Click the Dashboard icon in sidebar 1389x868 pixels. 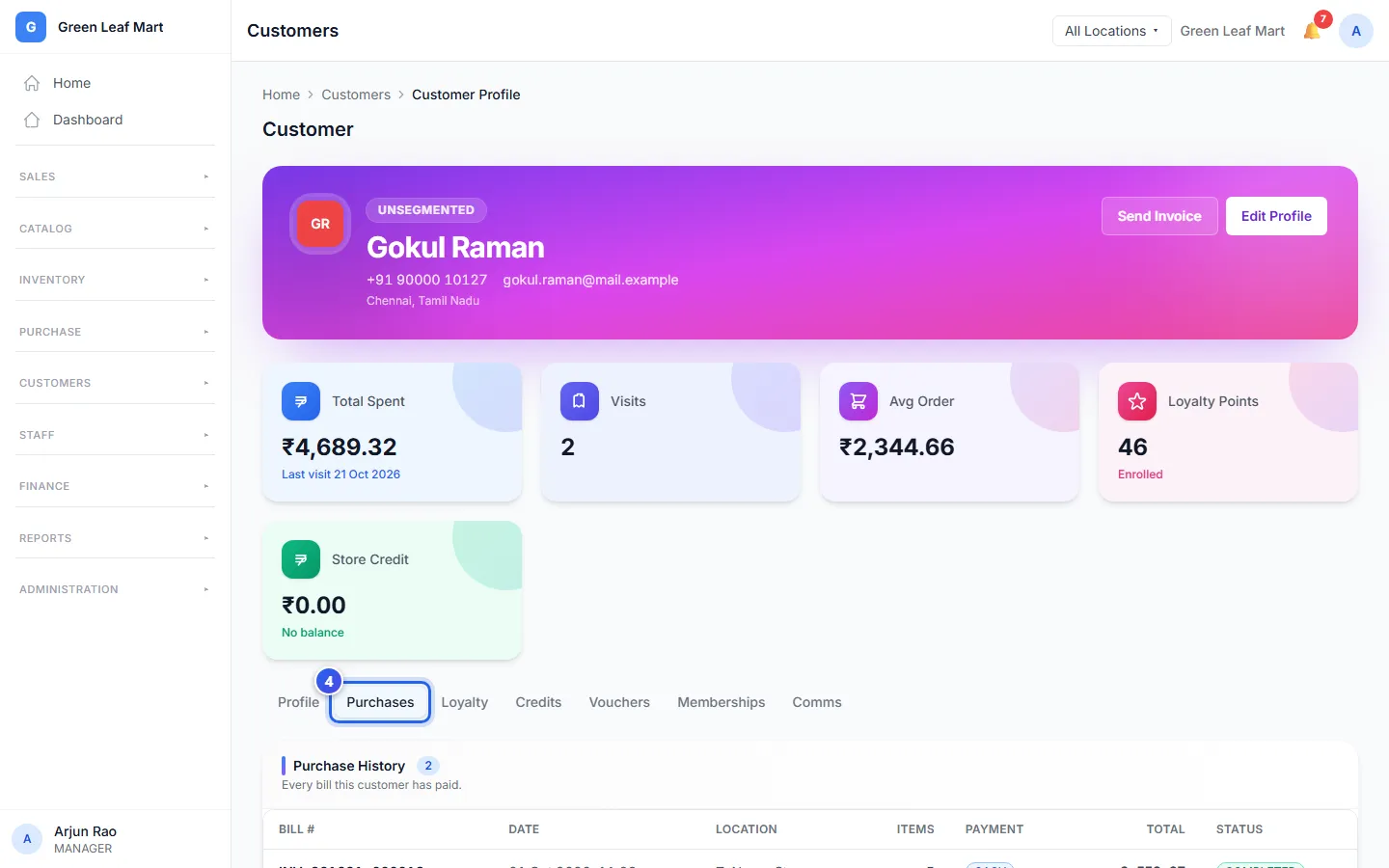click(x=32, y=120)
